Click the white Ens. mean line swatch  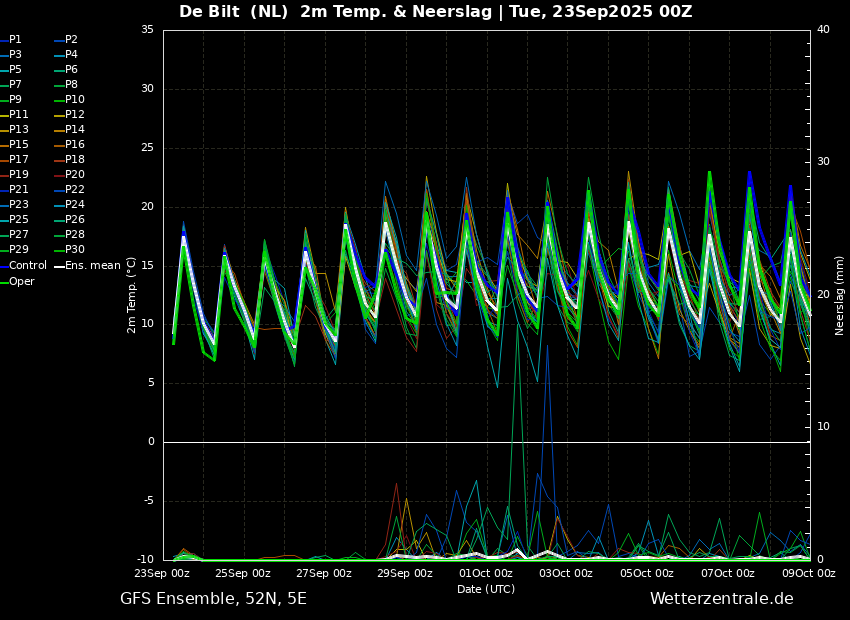tap(59, 266)
